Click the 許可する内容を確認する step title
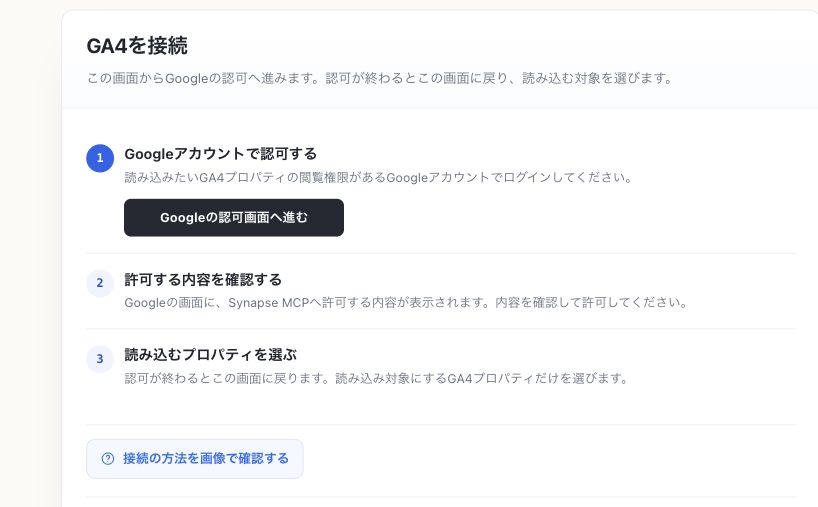The width and height of the screenshot is (818, 507). pyautogui.click(x=203, y=280)
